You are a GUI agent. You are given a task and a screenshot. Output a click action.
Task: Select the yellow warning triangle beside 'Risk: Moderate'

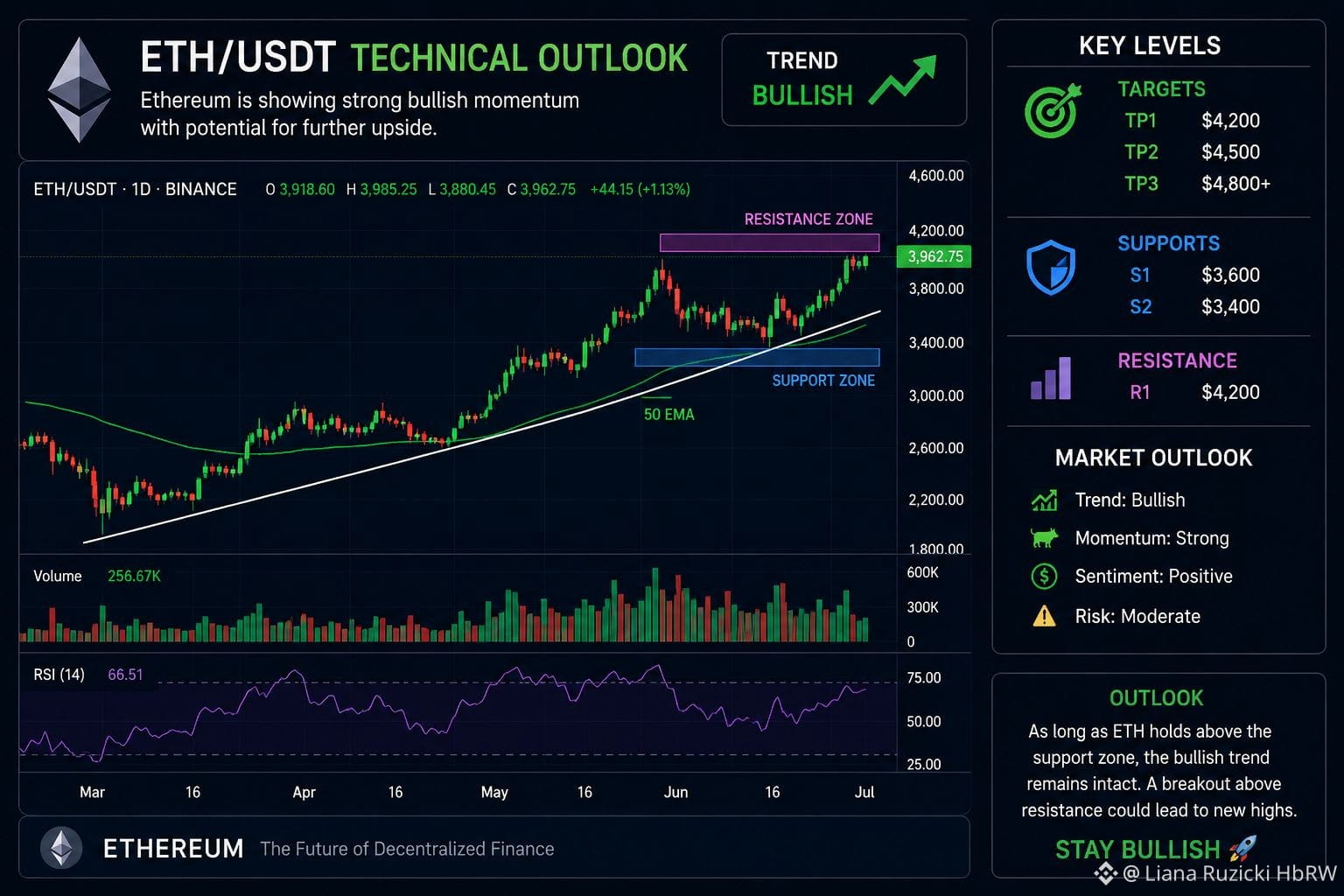click(1044, 616)
